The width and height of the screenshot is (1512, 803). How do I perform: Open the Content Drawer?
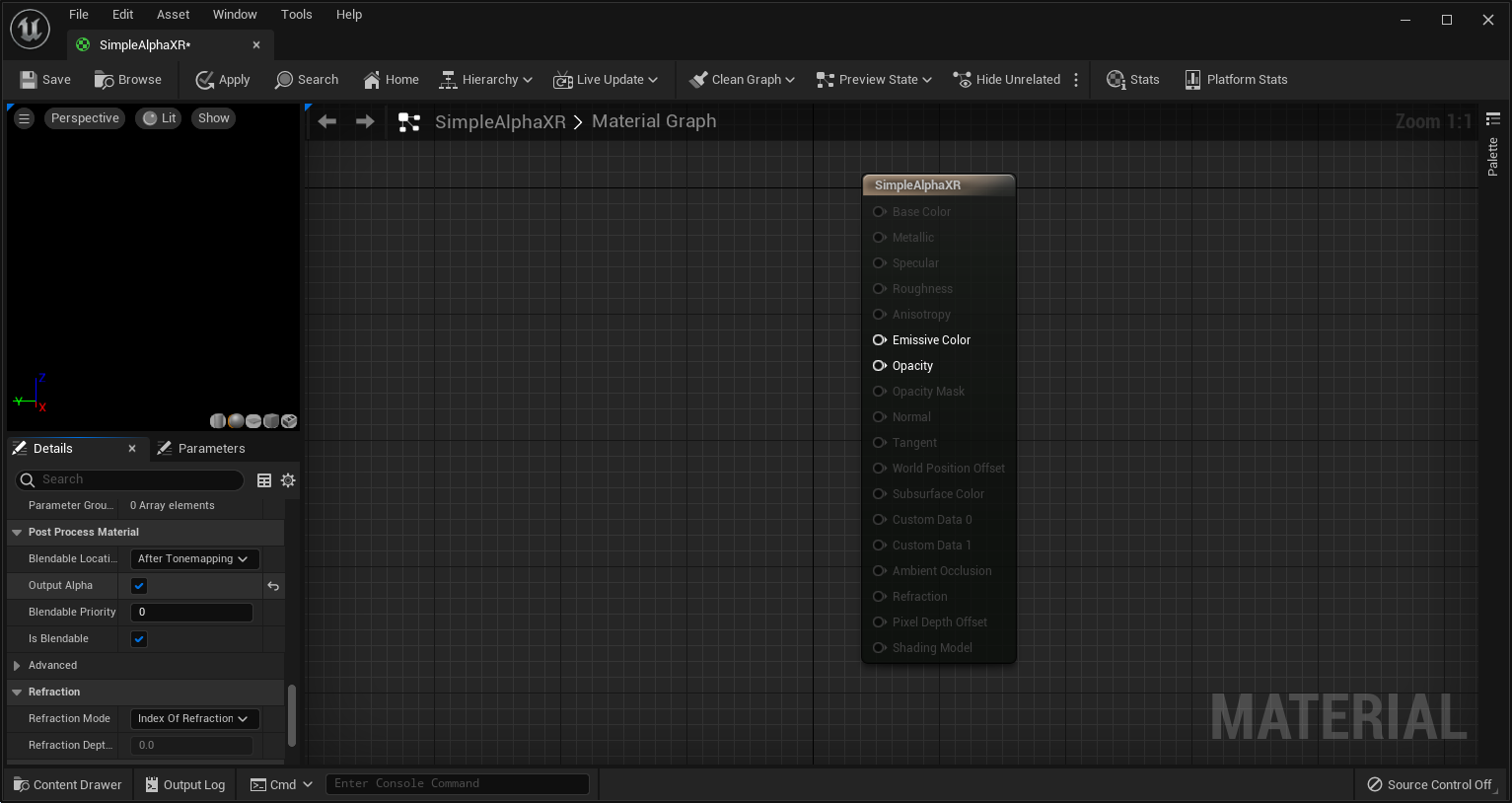click(x=67, y=785)
